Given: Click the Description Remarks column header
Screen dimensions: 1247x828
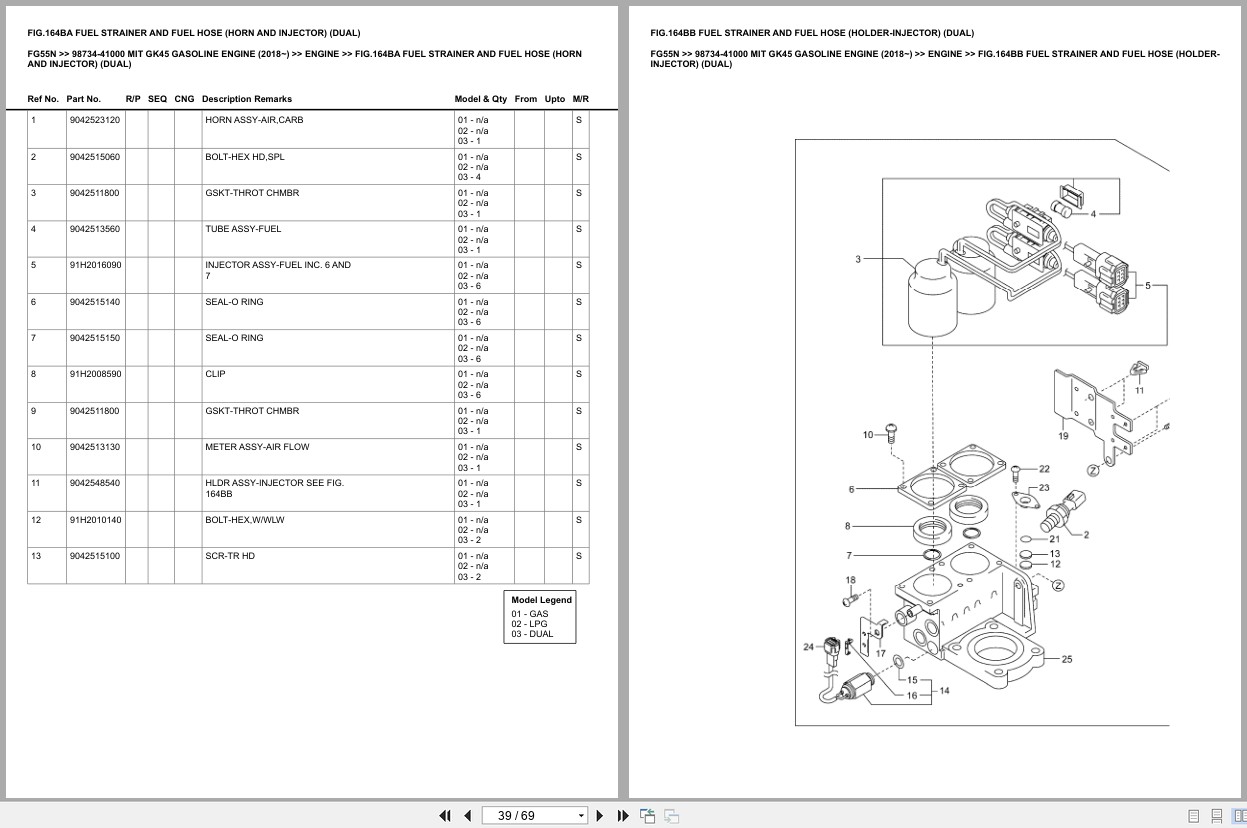Looking at the screenshot, I should tap(247, 99).
